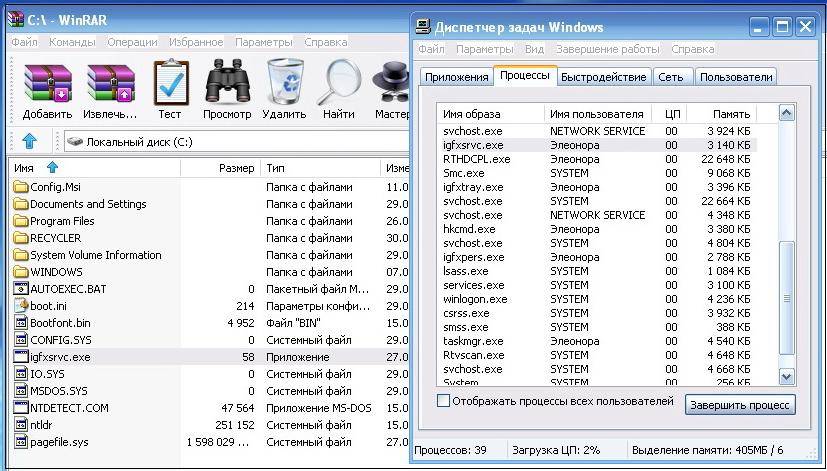Viewport: 827px width, 471px height.
Task: Click the Извлечь extract icon in WinRAR
Action: 110,85
